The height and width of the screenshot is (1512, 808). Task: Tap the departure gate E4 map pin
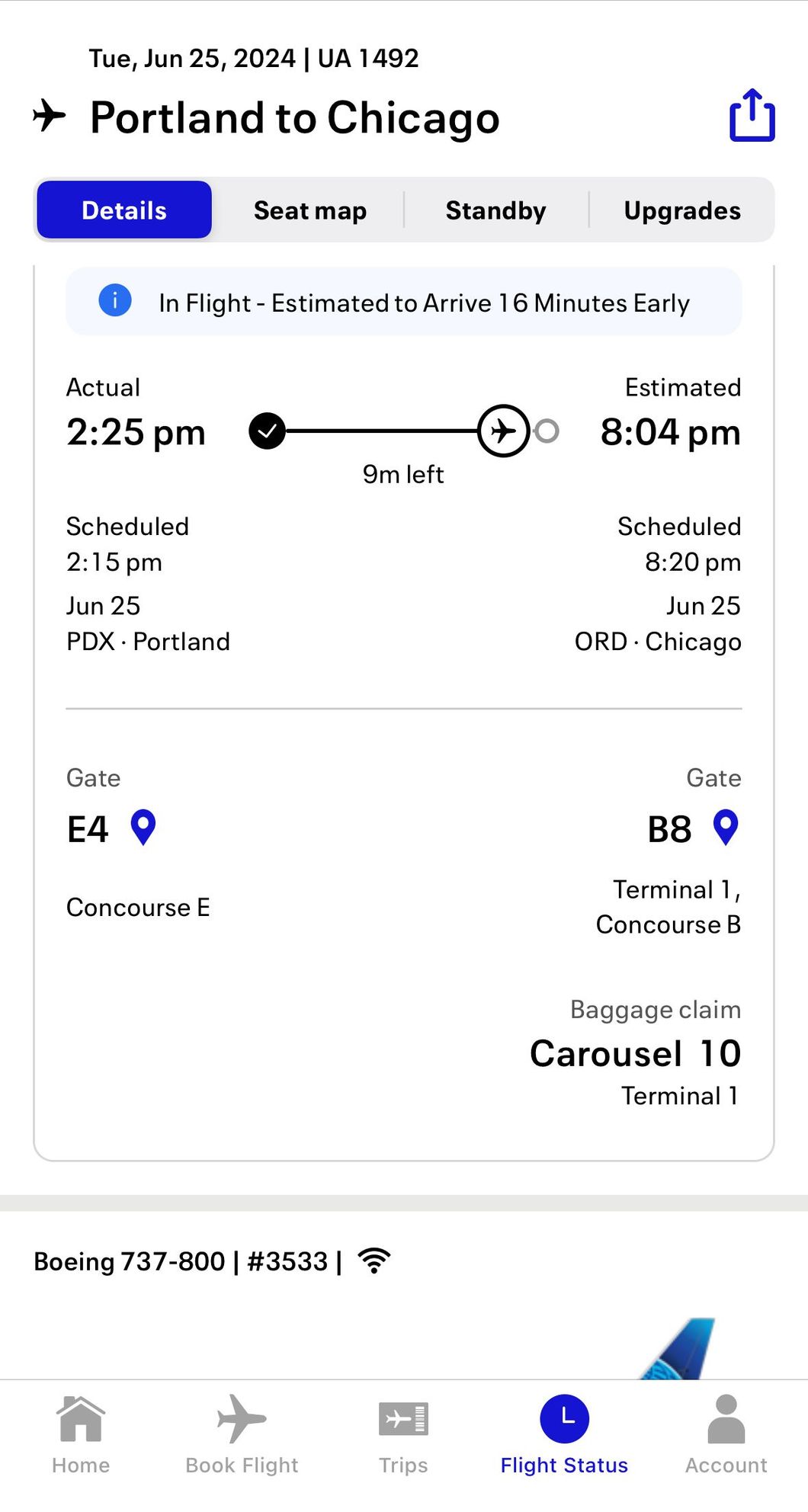coord(143,828)
